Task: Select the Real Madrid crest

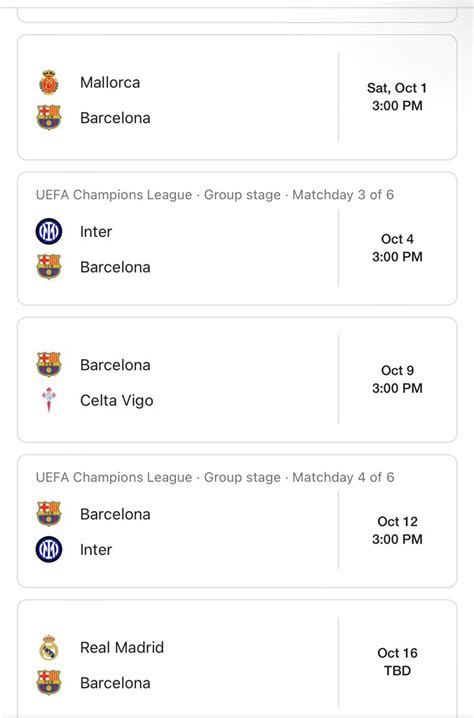Action: pyautogui.click(x=49, y=647)
